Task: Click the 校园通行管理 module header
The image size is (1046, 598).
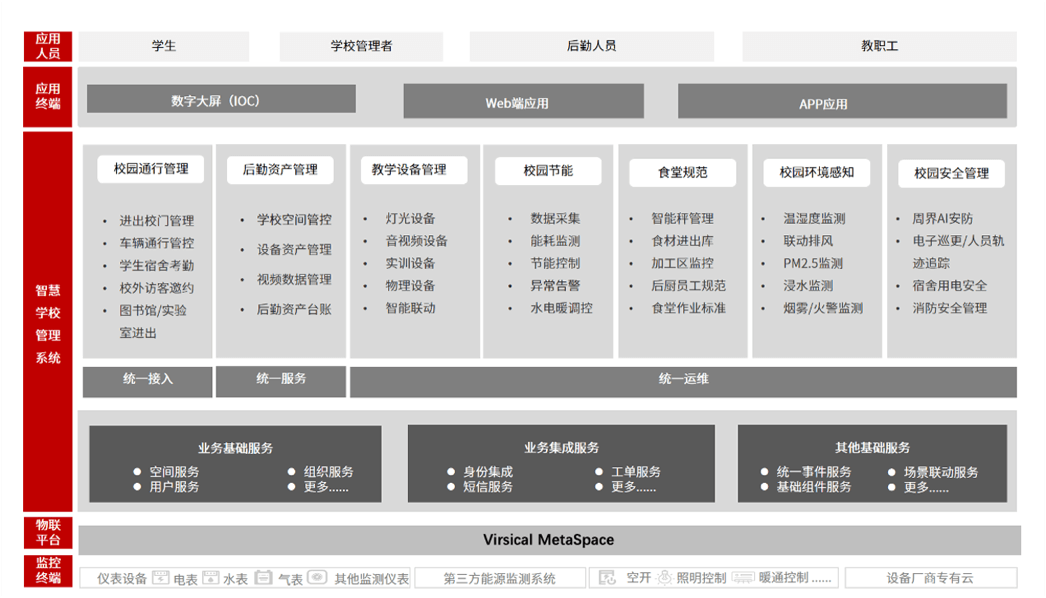Action: pyautogui.click(x=151, y=169)
